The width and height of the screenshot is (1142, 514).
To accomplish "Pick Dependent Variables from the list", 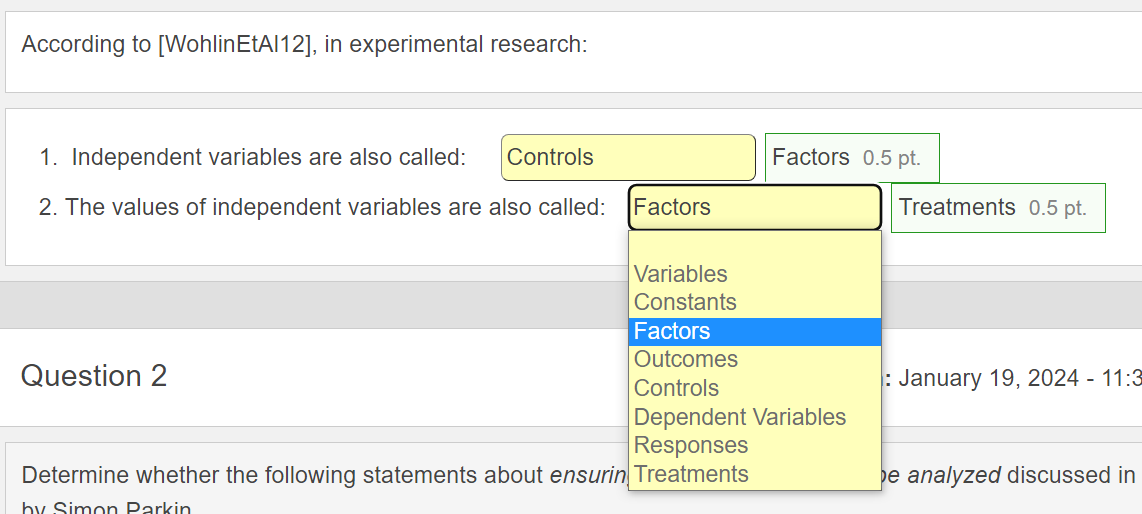I will point(740,417).
